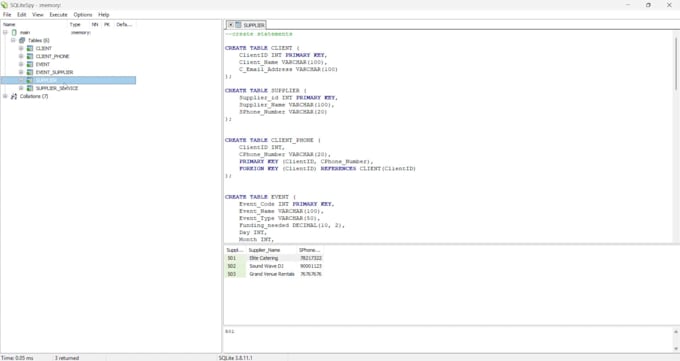Place cursor on CREATE TABLE CLIENT_PHONE line
The width and height of the screenshot is (680, 361).
tap(273, 140)
